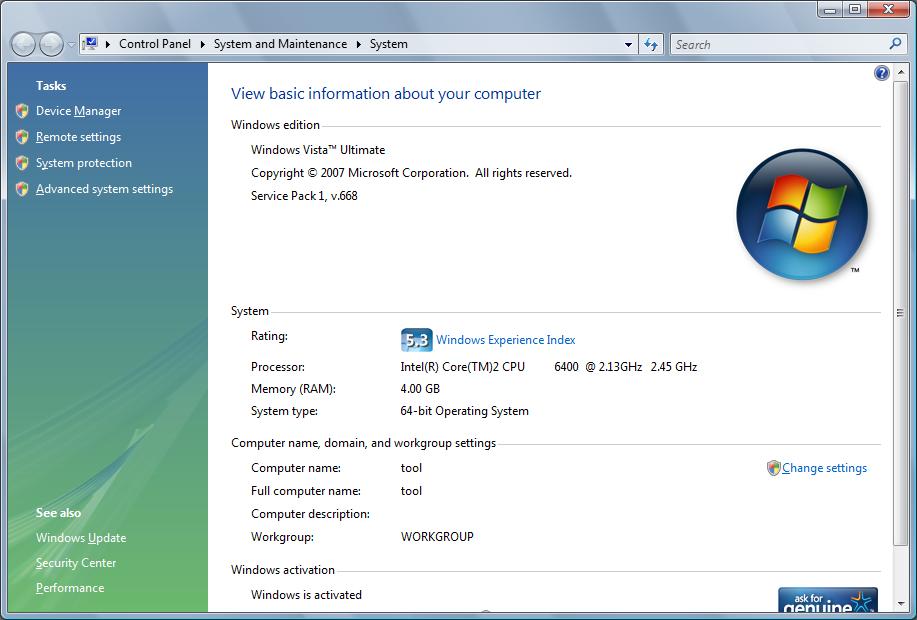The image size is (917, 620).
Task: Open Device Manager from Tasks
Action: tap(78, 111)
